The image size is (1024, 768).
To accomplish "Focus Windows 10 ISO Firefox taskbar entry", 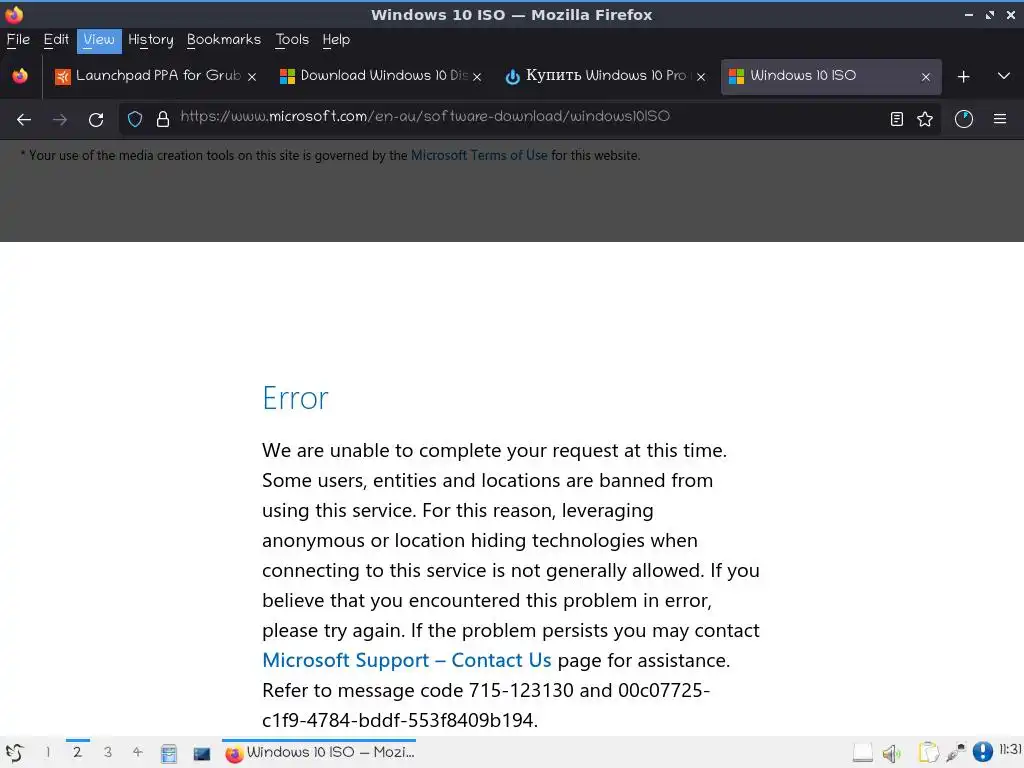I will (319, 752).
